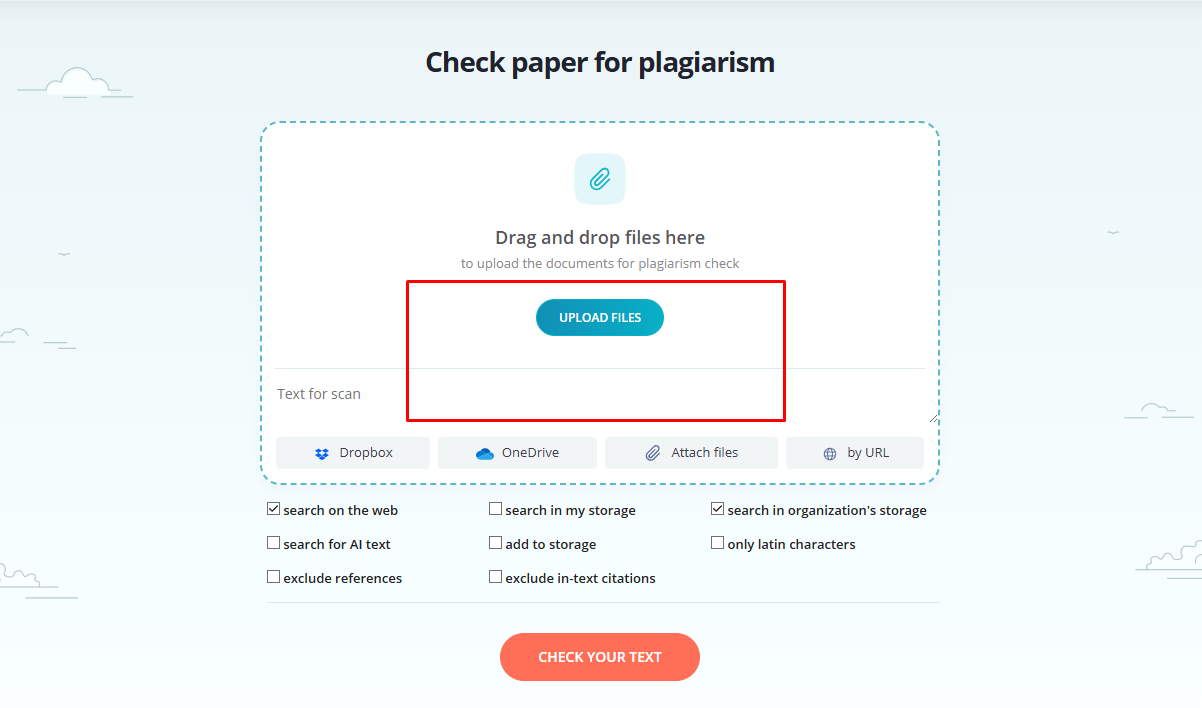Click the Attach files paperclip icon
1202x708 pixels.
[x=653, y=453]
